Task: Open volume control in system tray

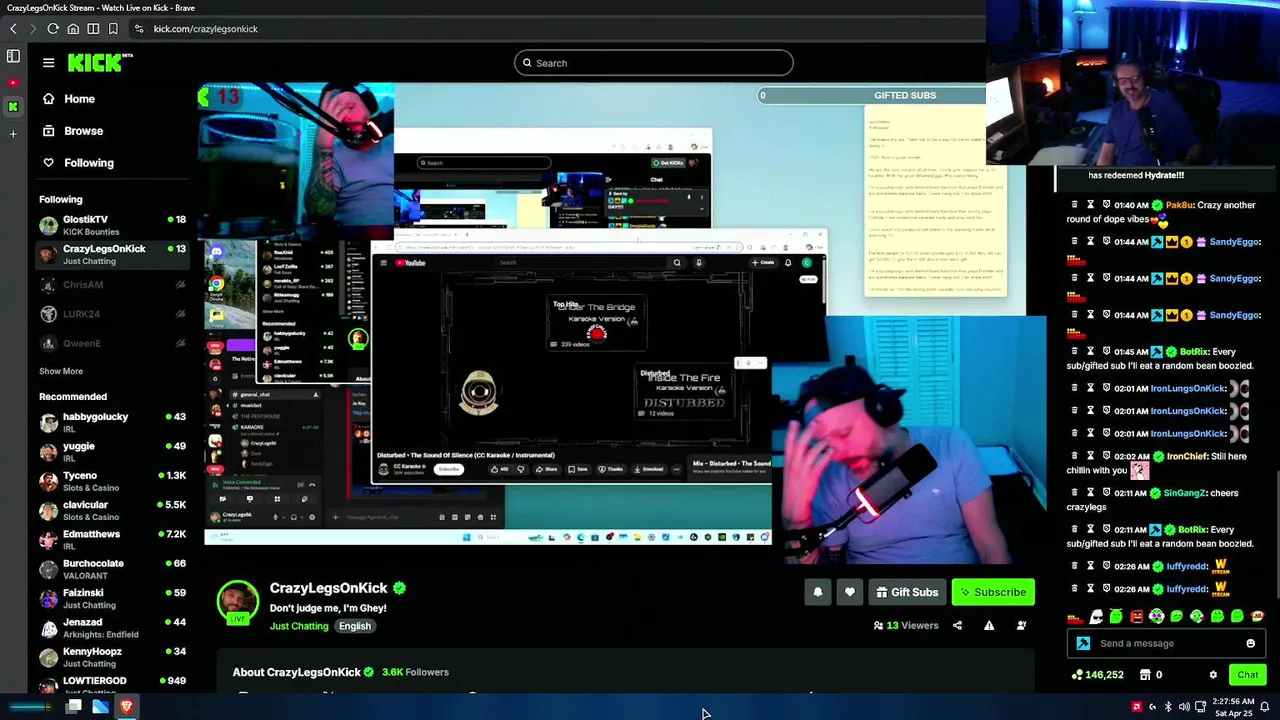Action: click(x=1184, y=707)
